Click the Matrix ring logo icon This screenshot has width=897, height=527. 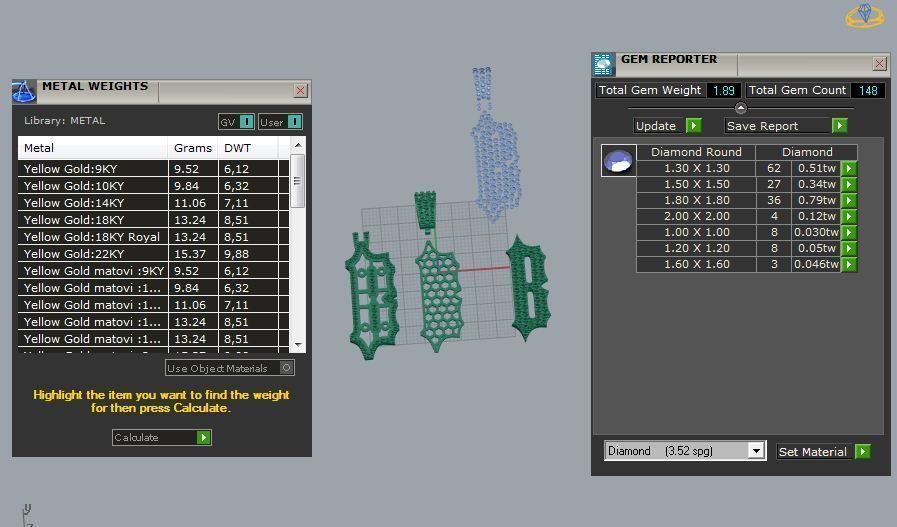point(864,16)
